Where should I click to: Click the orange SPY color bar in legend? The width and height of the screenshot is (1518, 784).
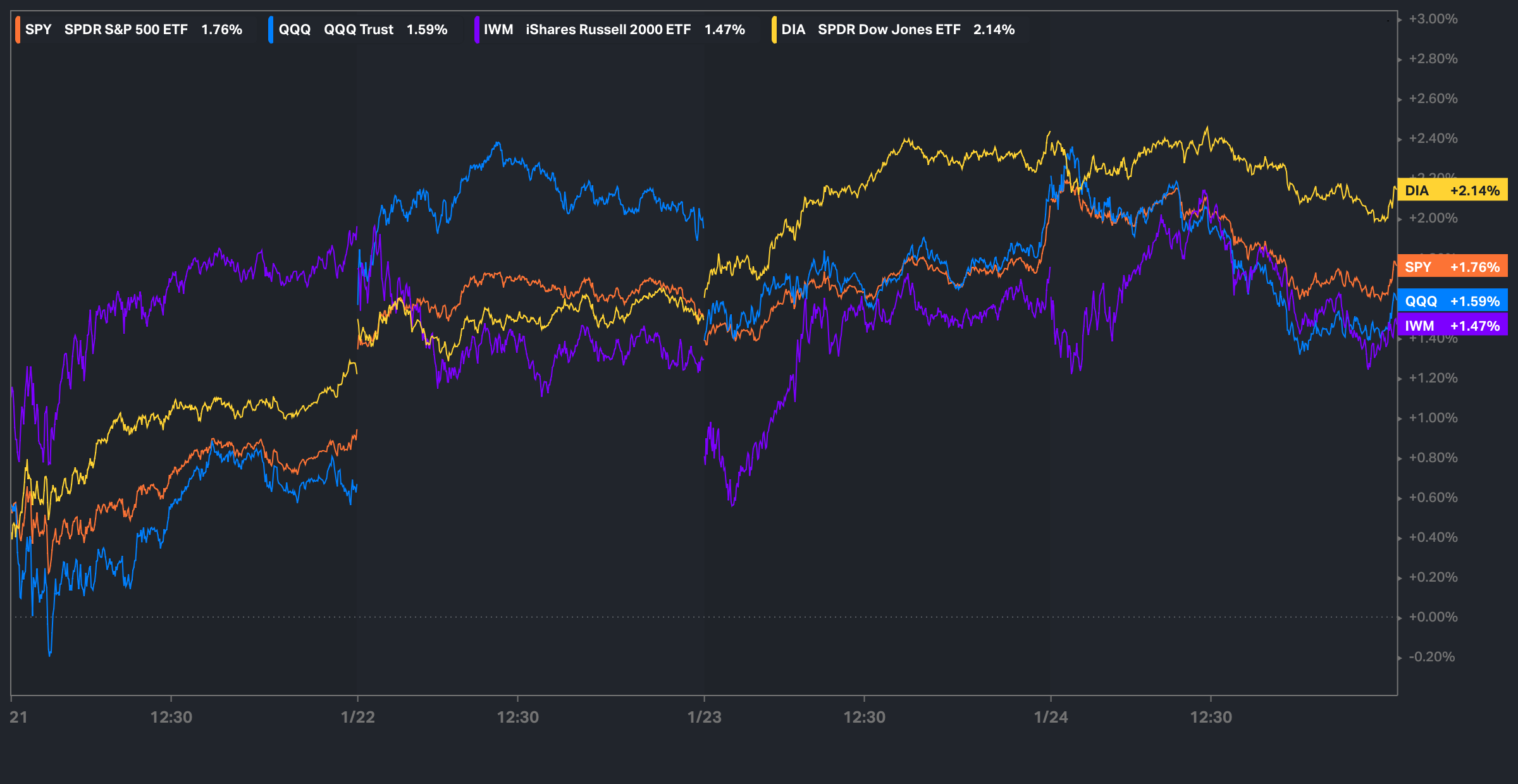tap(18, 30)
